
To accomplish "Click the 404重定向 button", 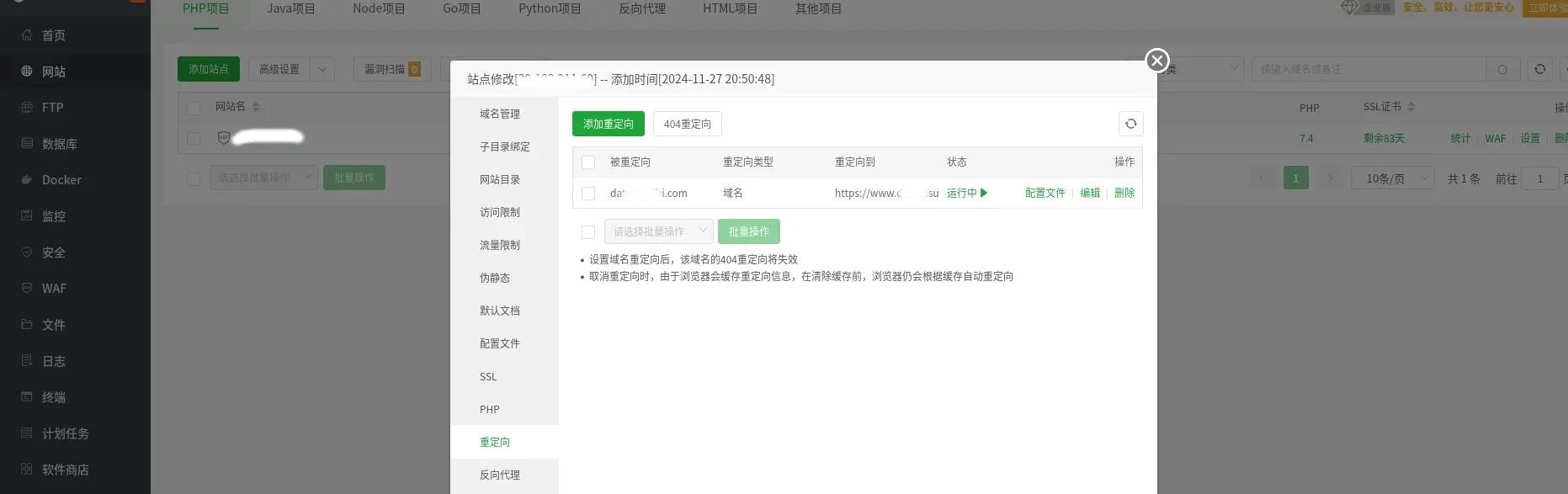I will coord(687,124).
